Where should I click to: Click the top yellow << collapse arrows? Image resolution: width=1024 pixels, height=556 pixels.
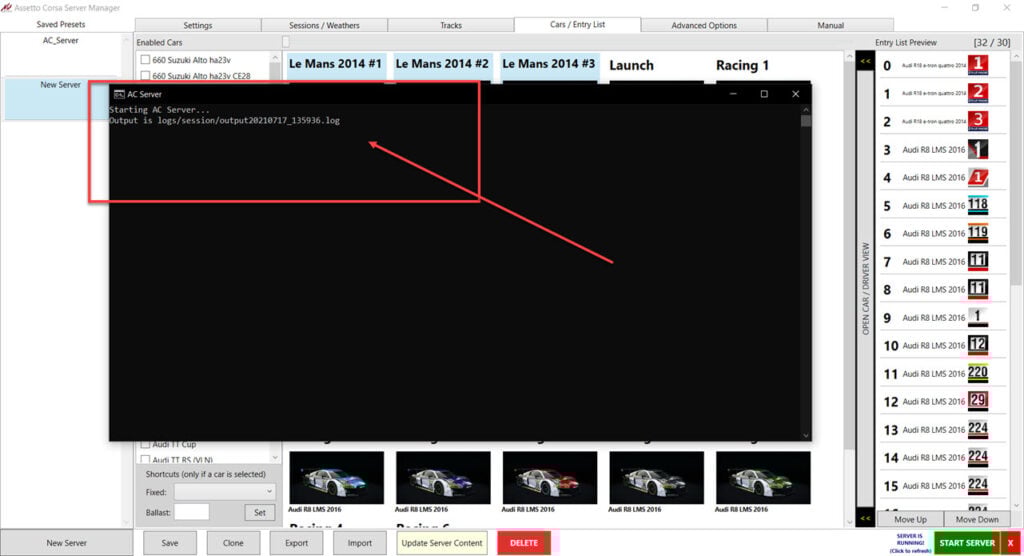click(x=865, y=61)
